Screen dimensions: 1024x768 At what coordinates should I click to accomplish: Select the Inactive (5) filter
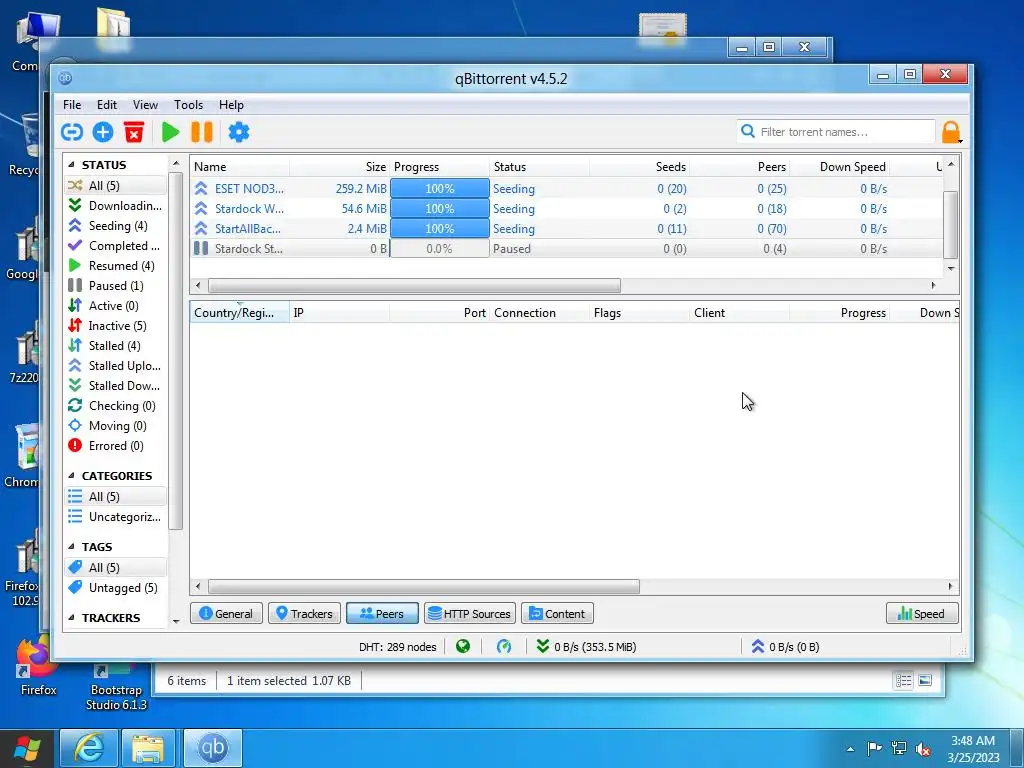click(x=115, y=326)
